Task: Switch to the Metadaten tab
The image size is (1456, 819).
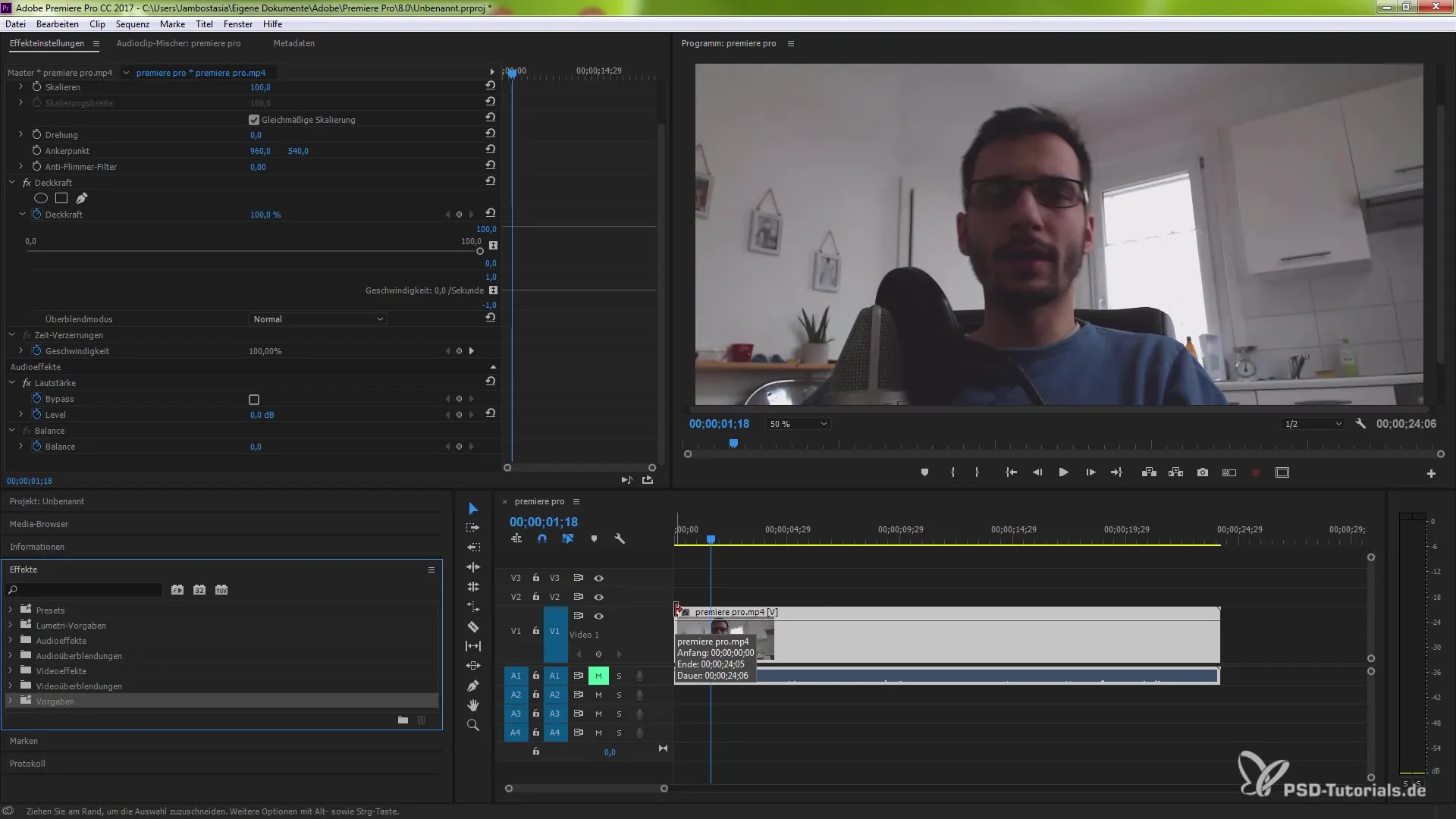Action: (x=294, y=43)
